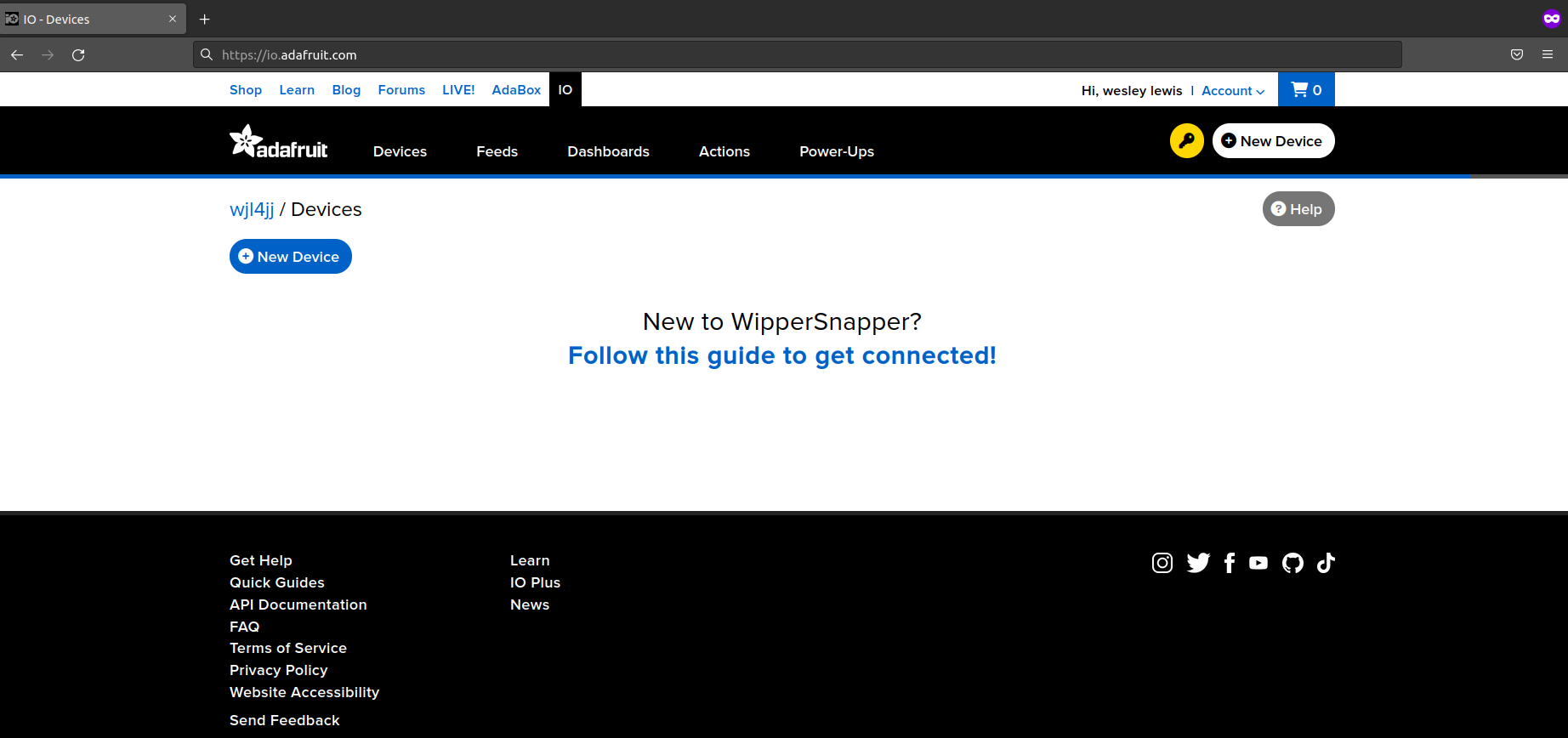
Task: Expand the Account dropdown
Action: [1233, 90]
